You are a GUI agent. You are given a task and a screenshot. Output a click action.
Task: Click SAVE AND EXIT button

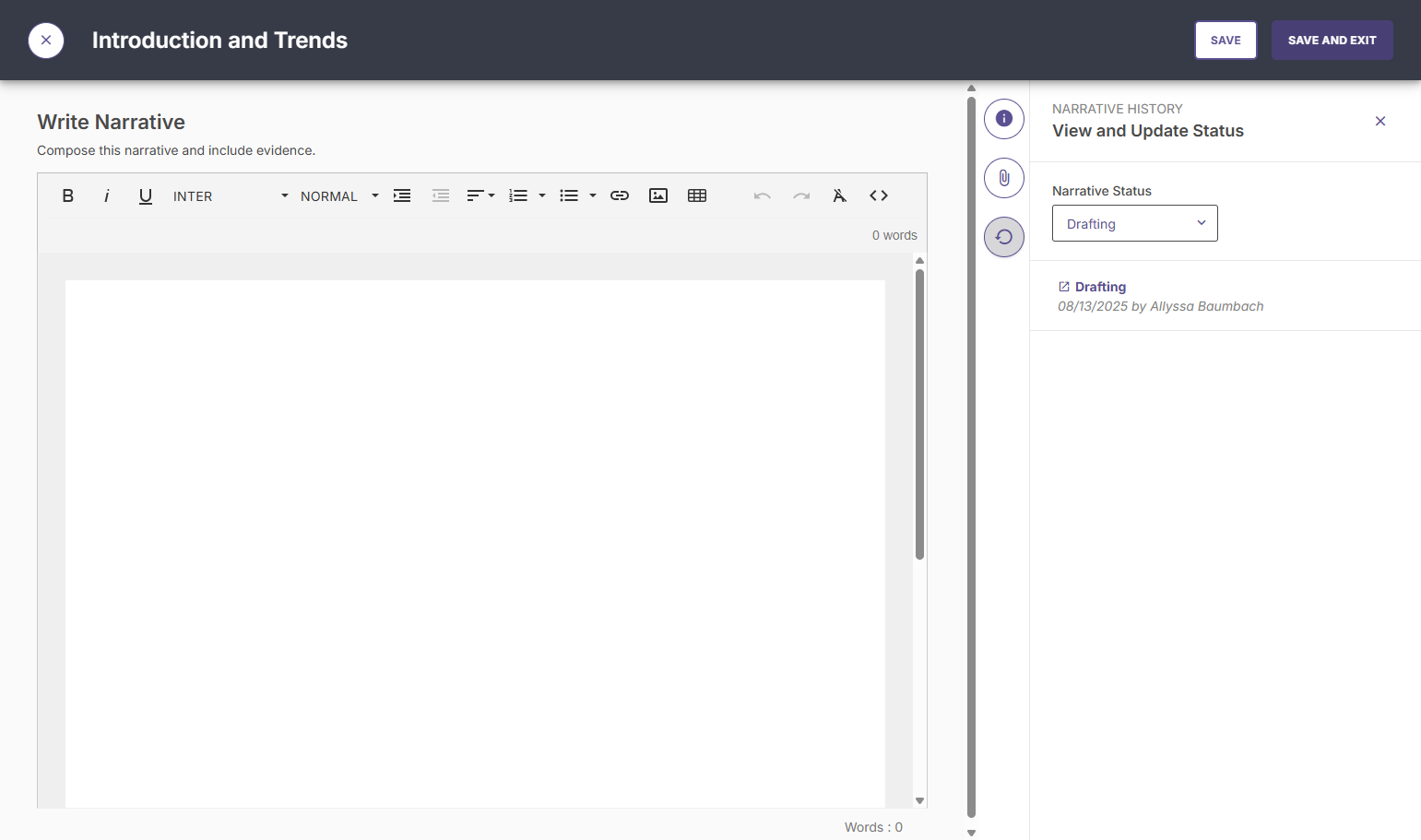1332,41
